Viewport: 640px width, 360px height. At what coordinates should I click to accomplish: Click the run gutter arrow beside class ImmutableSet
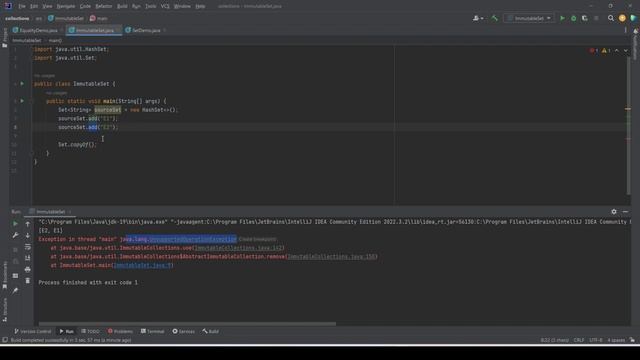pos(22,84)
